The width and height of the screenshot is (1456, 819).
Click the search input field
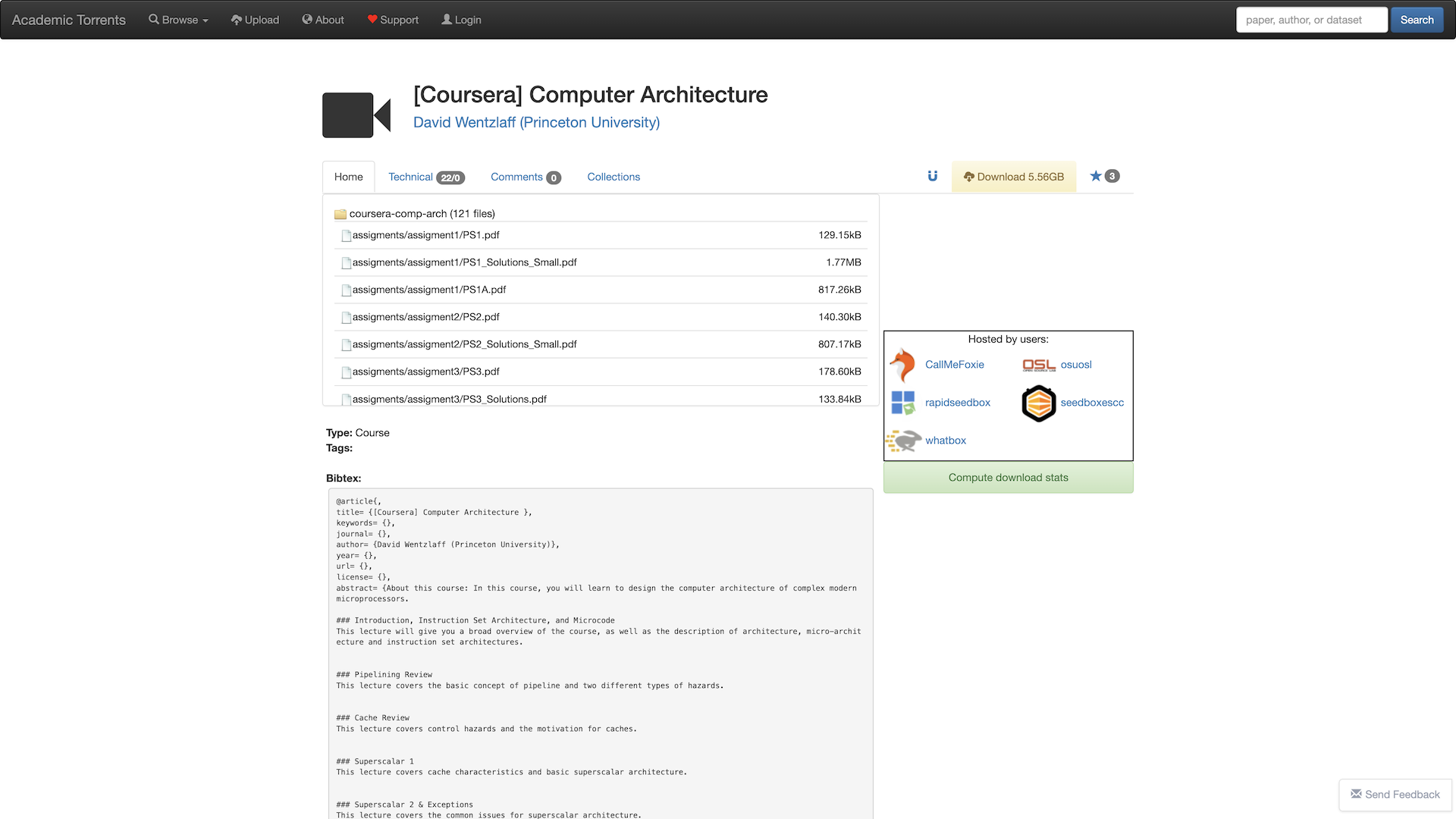pyautogui.click(x=1310, y=19)
